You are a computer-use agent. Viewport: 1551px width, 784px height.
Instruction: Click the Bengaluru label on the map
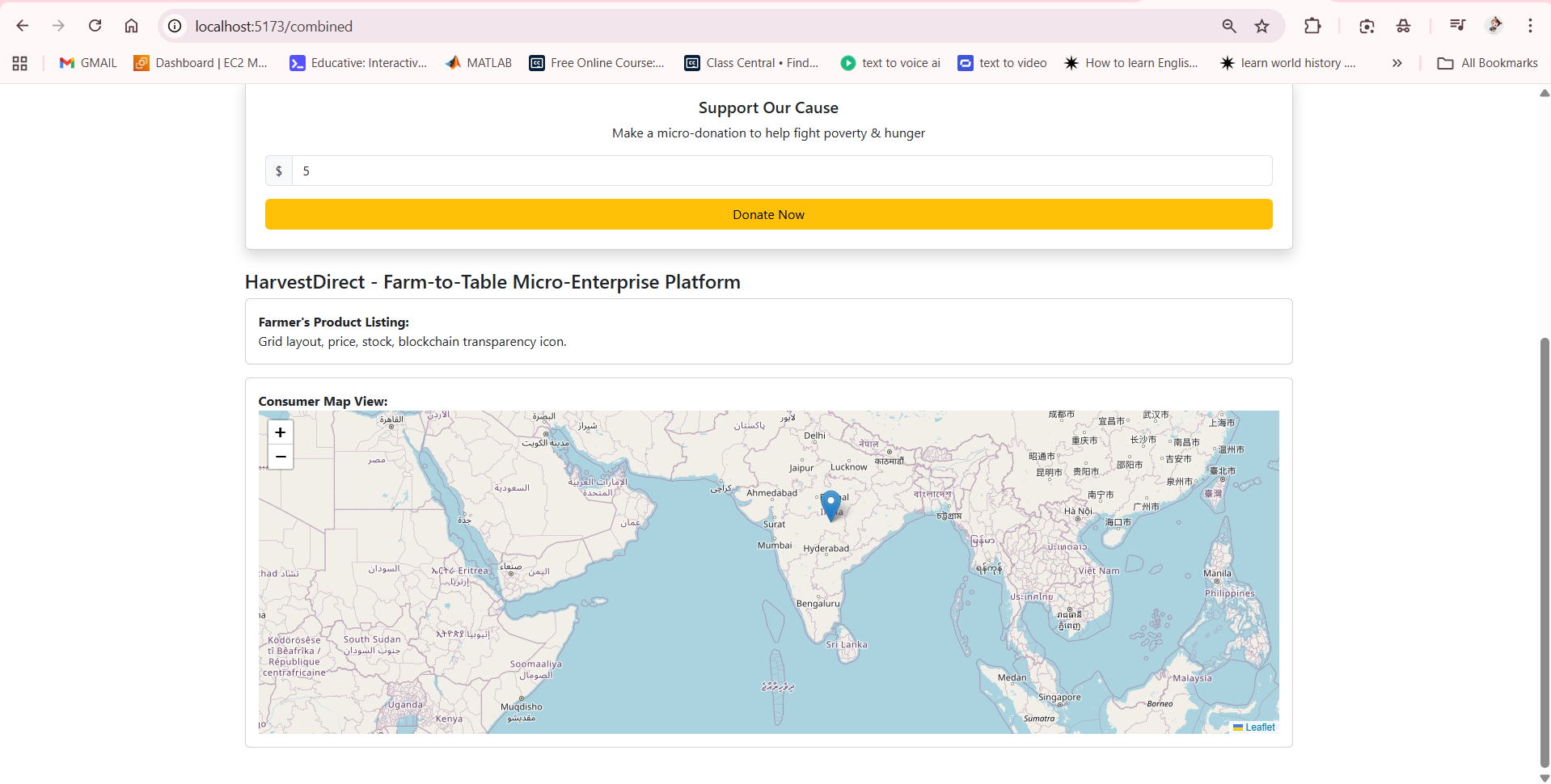click(818, 604)
